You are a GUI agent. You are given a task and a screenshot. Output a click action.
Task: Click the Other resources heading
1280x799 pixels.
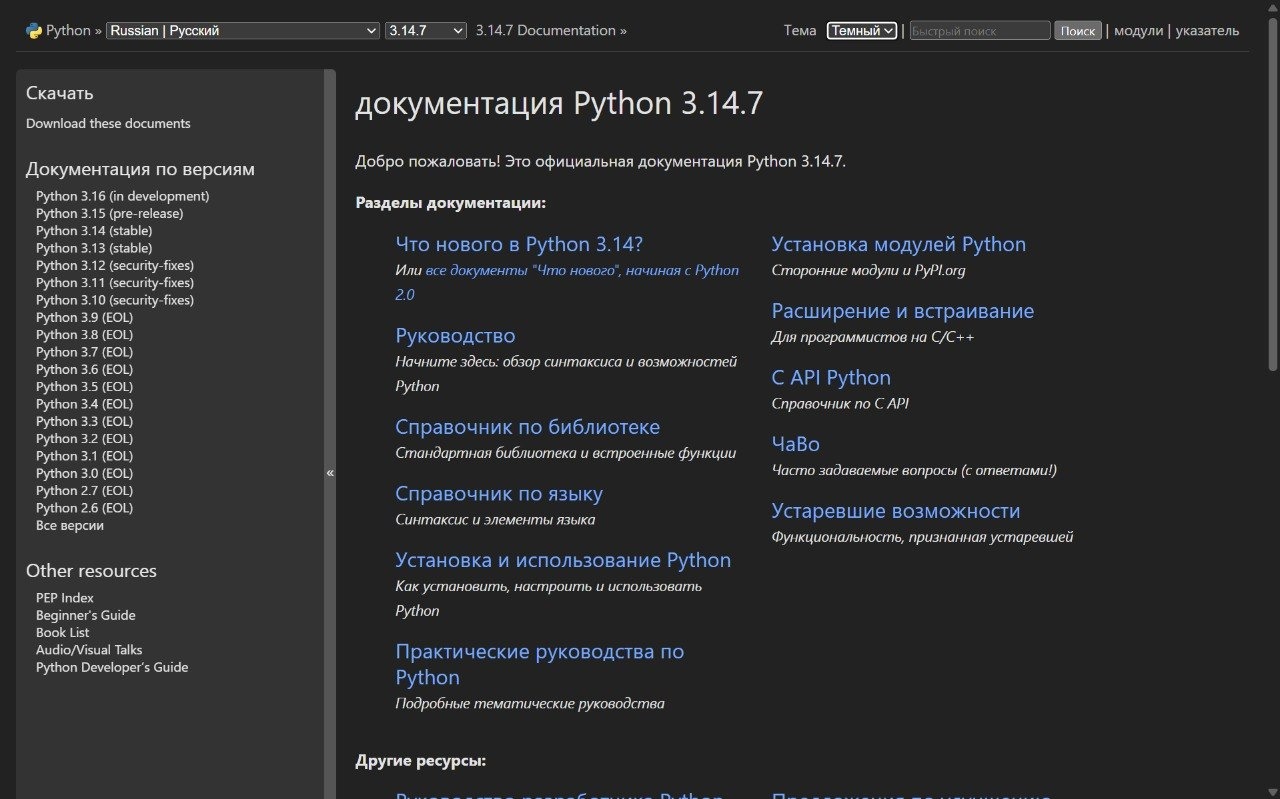coord(91,571)
